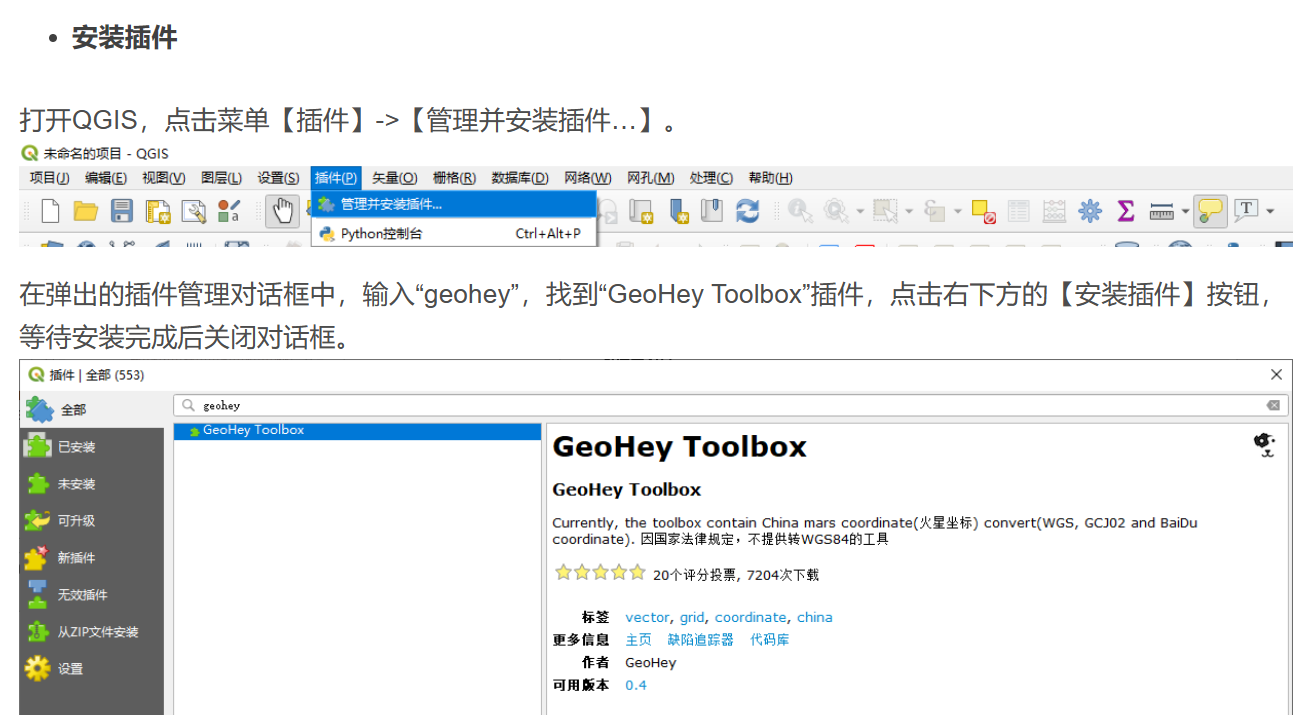Select the Text Annotation tool icon
The image size is (1311, 715).
pyautogui.click(x=1246, y=210)
